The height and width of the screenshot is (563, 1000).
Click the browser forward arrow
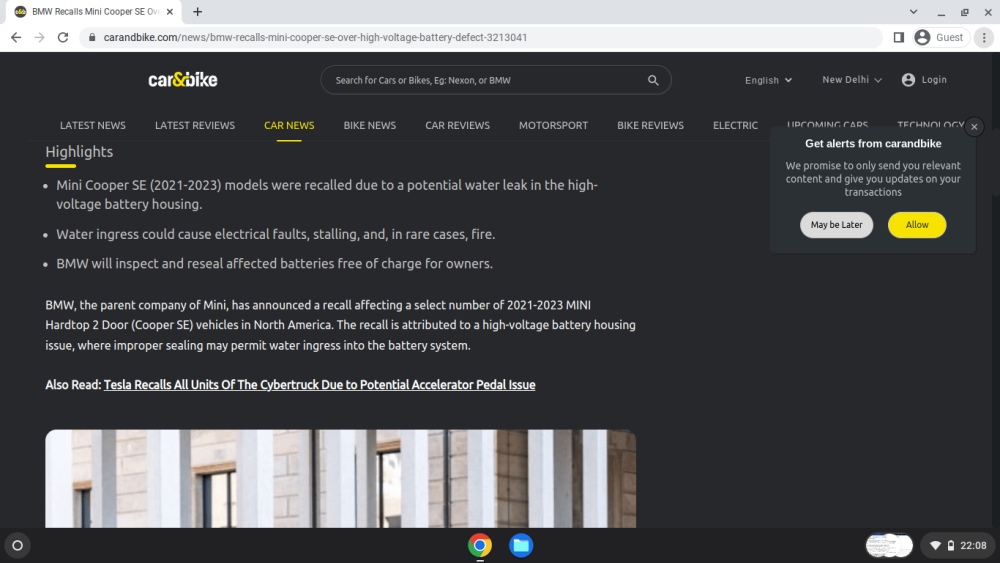coord(40,38)
